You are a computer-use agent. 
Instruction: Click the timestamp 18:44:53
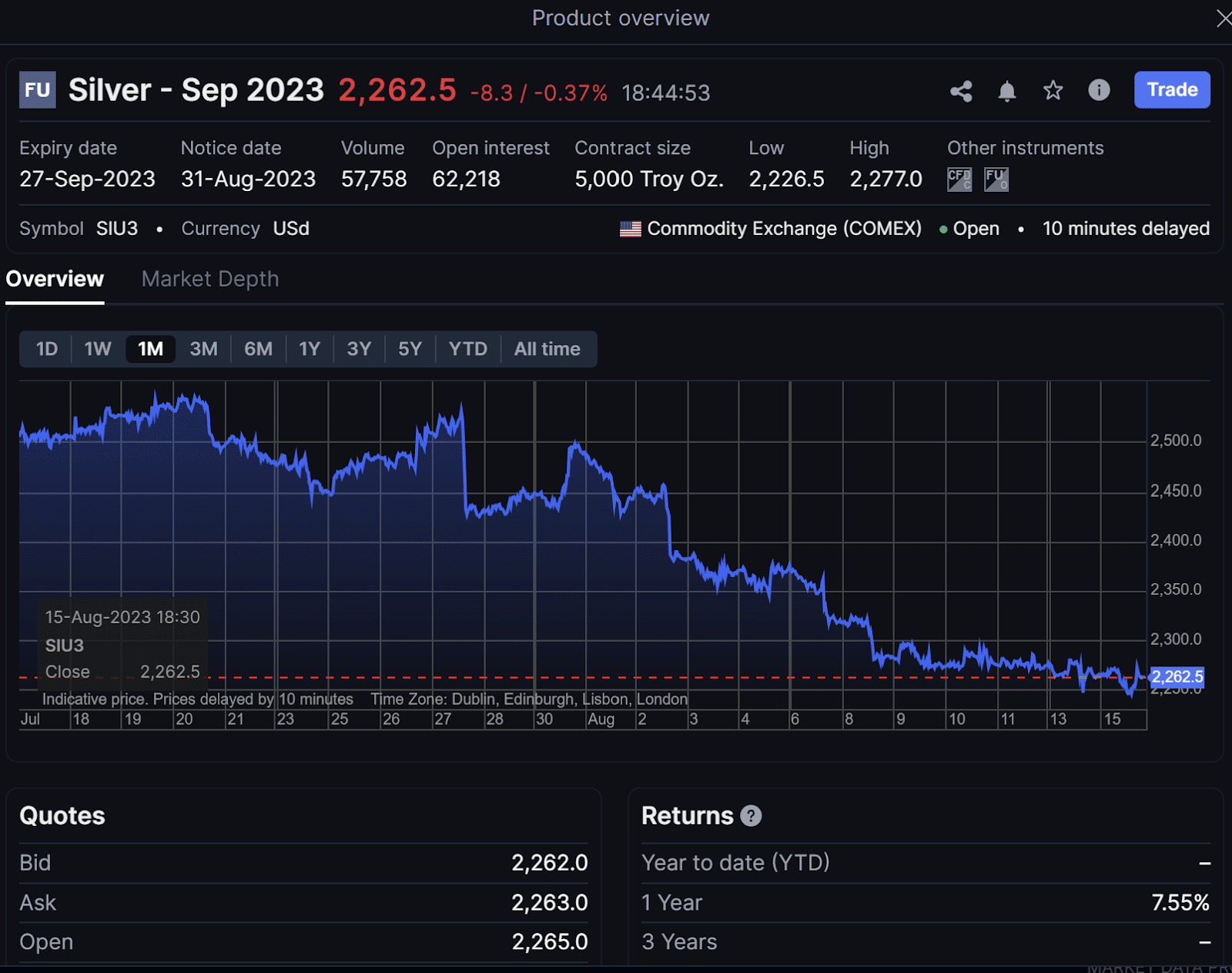[666, 93]
